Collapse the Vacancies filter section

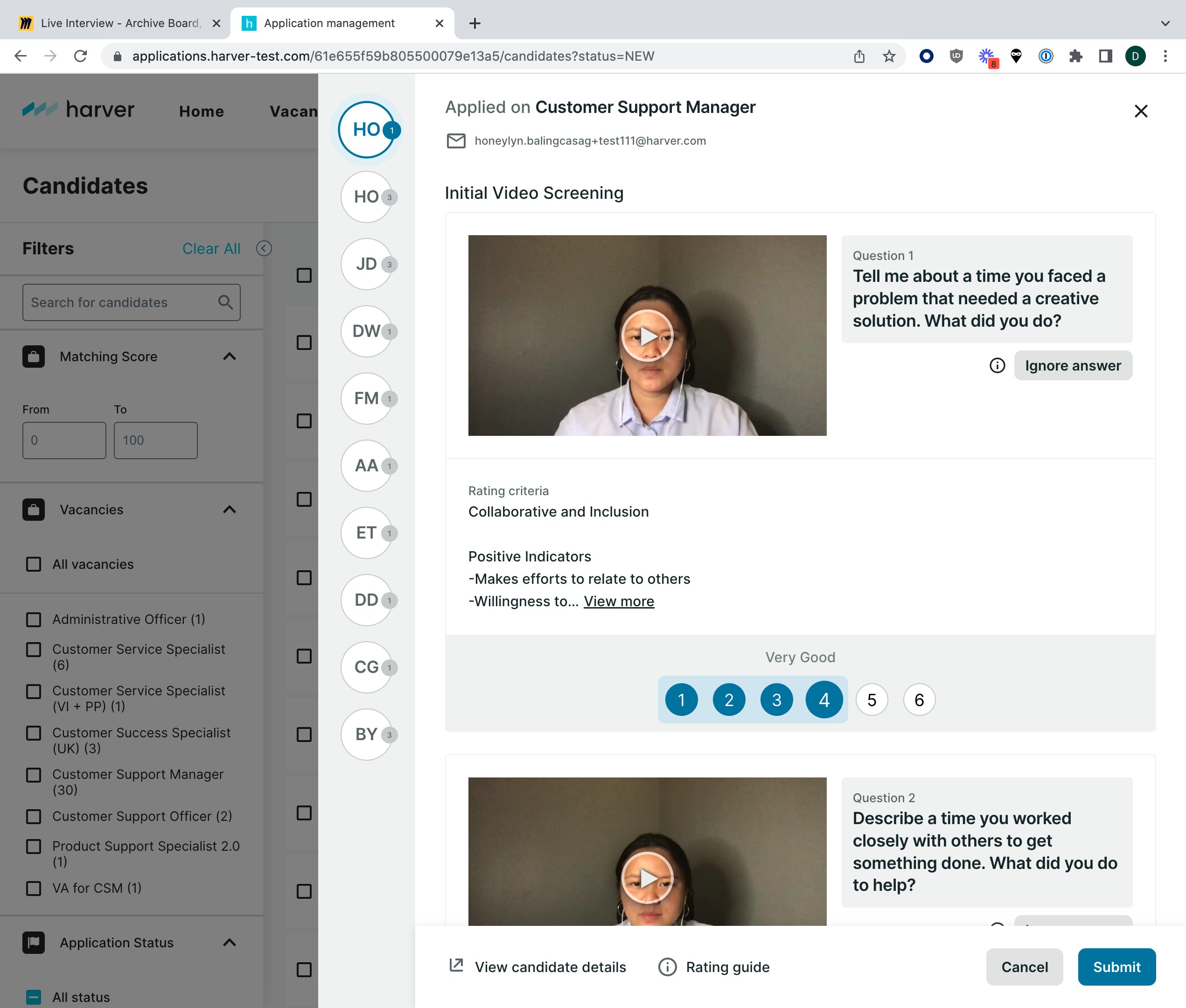(230, 510)
